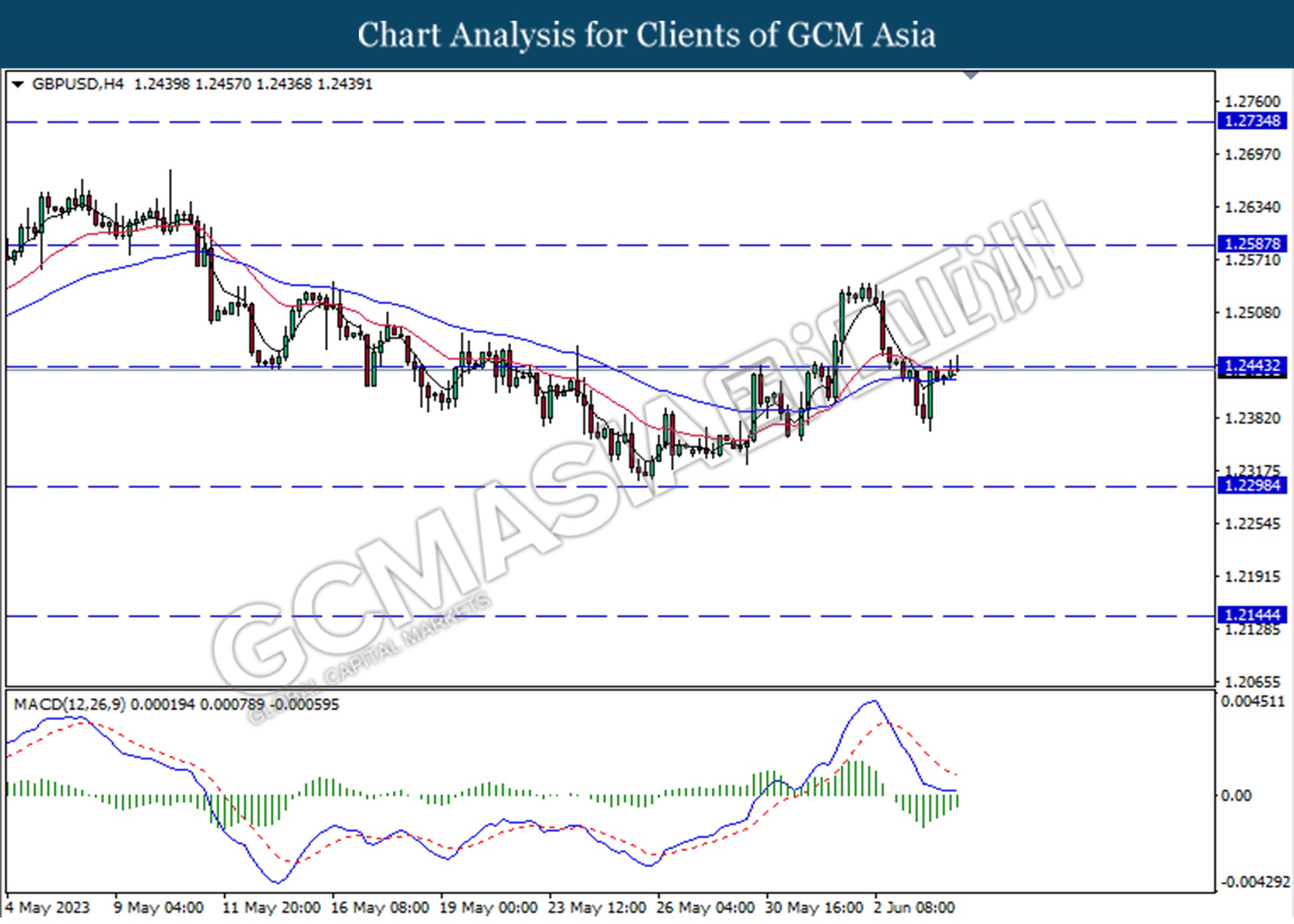This screenshot has height=924, width=1294.
Task: Click the 1.25080 price axis value
Action: pos(1253,313)
